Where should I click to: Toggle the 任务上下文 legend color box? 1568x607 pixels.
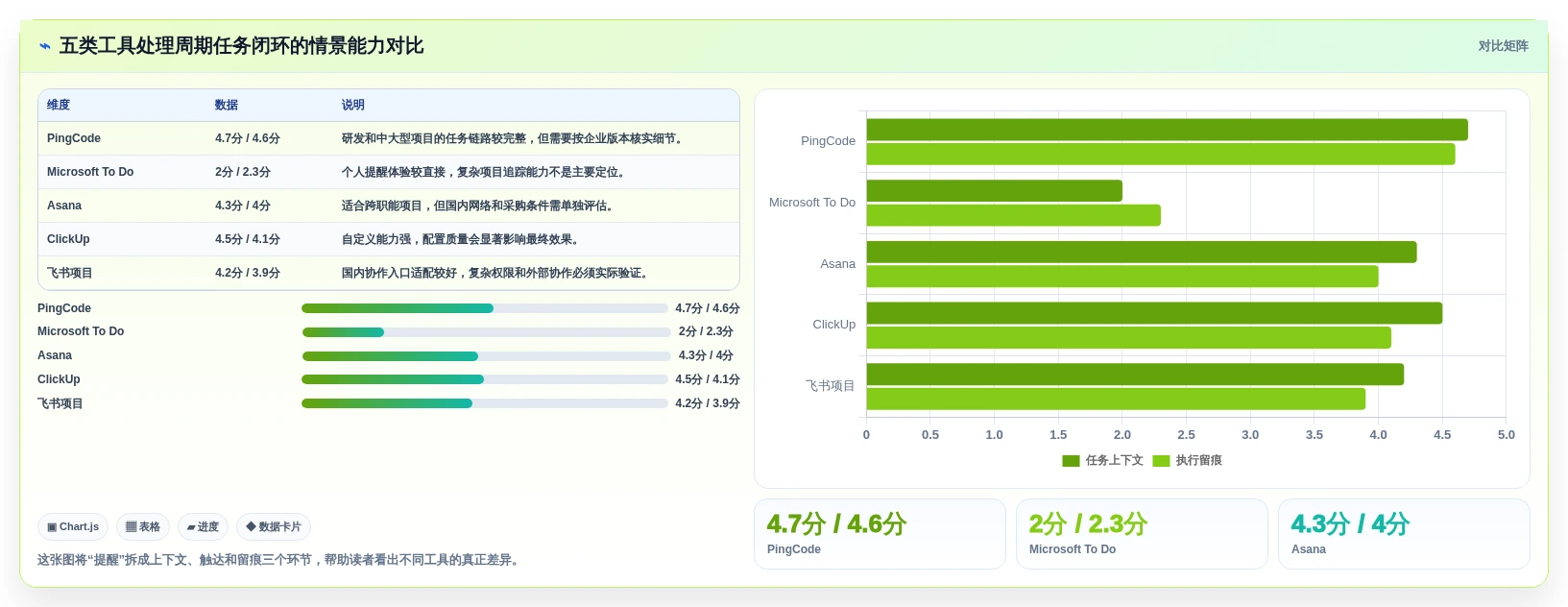[1071, 461]
